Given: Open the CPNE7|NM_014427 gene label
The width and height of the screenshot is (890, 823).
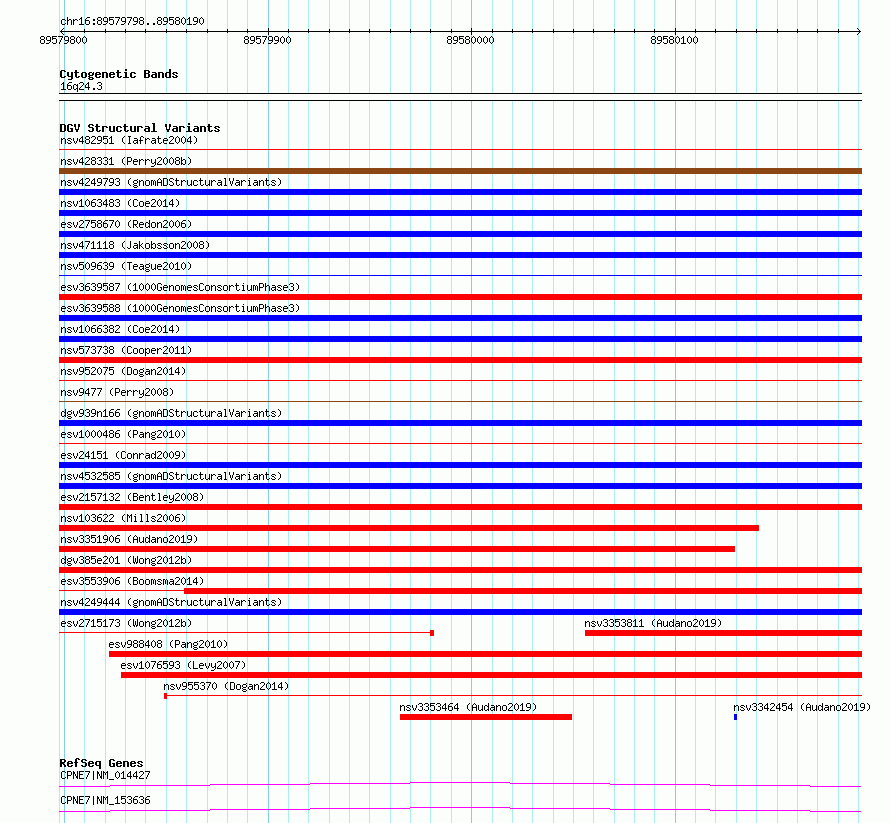Looking at the screenshot, I should point(105,775).
